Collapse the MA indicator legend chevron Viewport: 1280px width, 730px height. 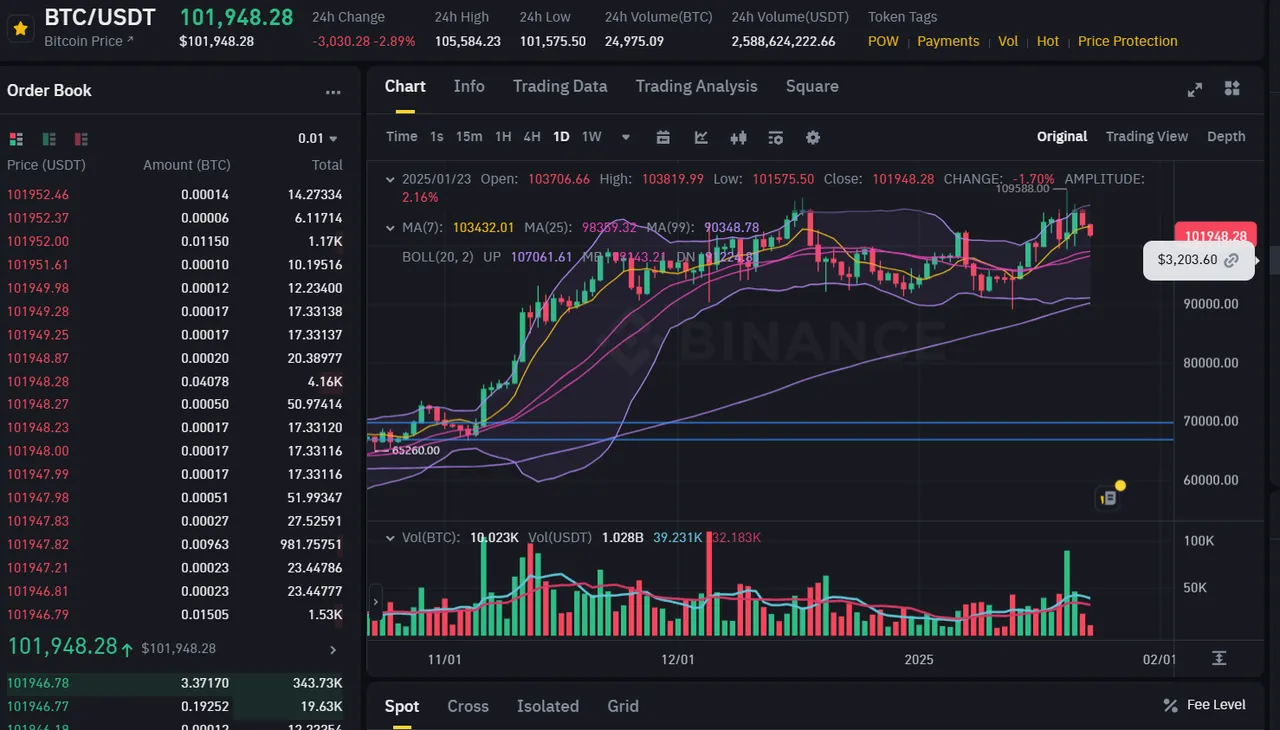tap(390, 228)
